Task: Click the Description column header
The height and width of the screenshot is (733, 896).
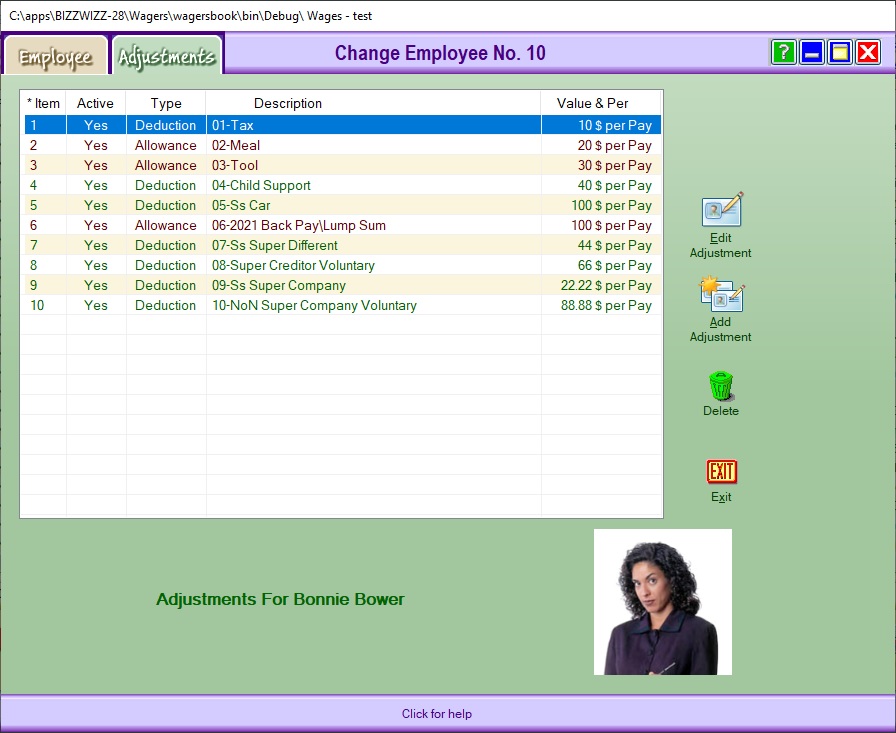Action: tap(374, 103)
